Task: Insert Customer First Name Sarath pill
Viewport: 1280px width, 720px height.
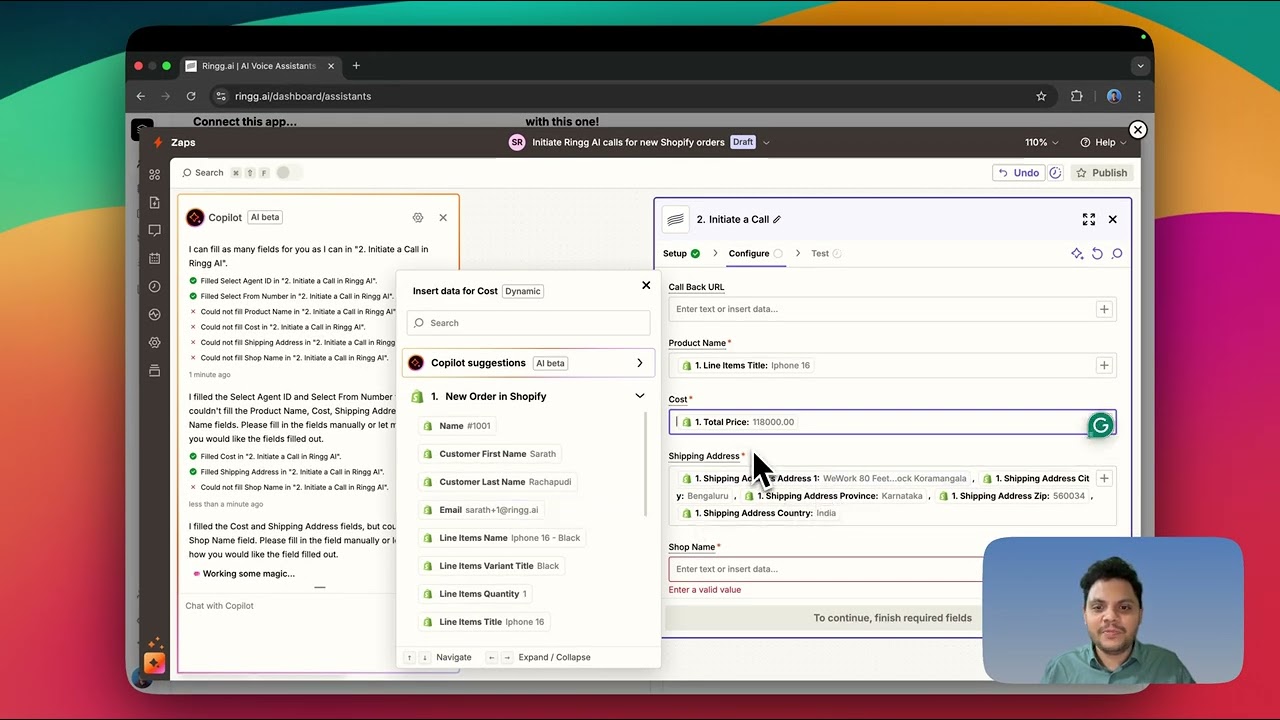Action: coord(491,454)
